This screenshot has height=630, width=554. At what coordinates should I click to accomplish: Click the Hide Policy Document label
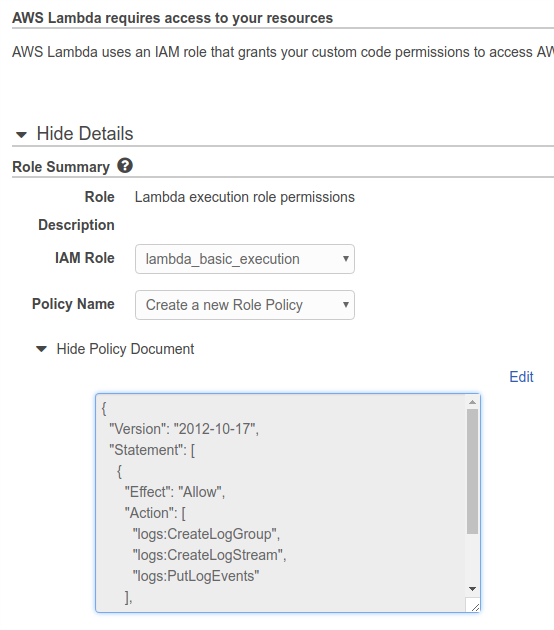[x=125, y=349]
